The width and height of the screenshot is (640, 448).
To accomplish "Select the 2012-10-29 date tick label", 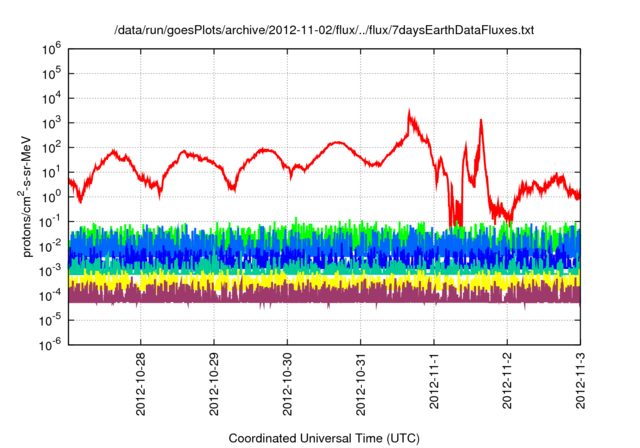I will (214, 384).
